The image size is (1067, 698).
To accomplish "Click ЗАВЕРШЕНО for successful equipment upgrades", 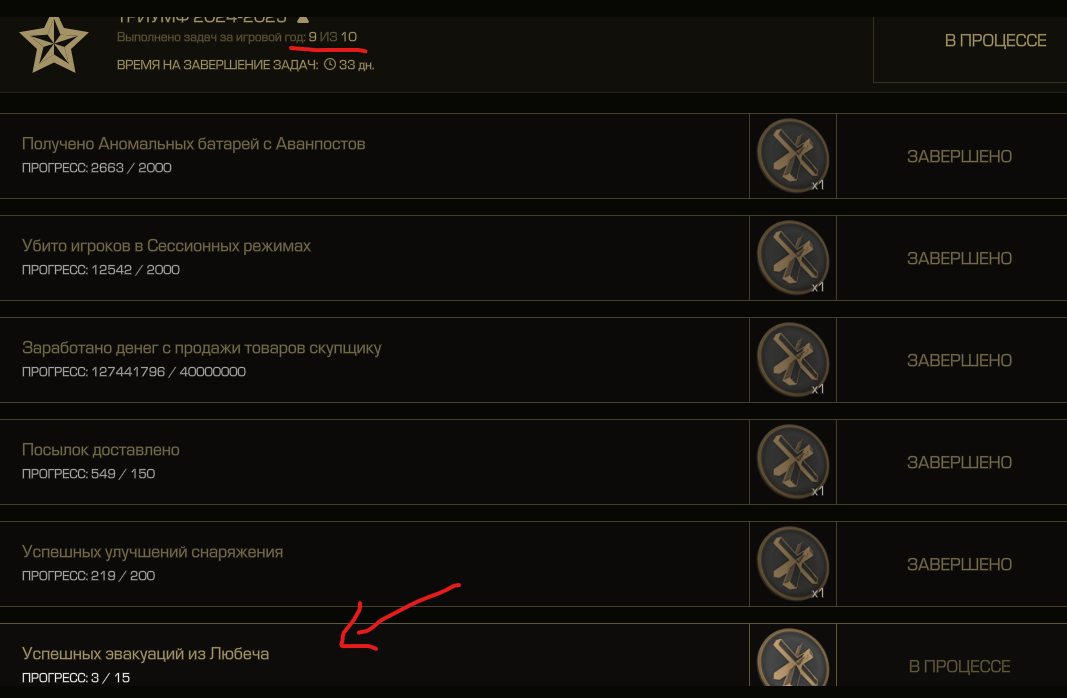I will (x=959, y=565).
